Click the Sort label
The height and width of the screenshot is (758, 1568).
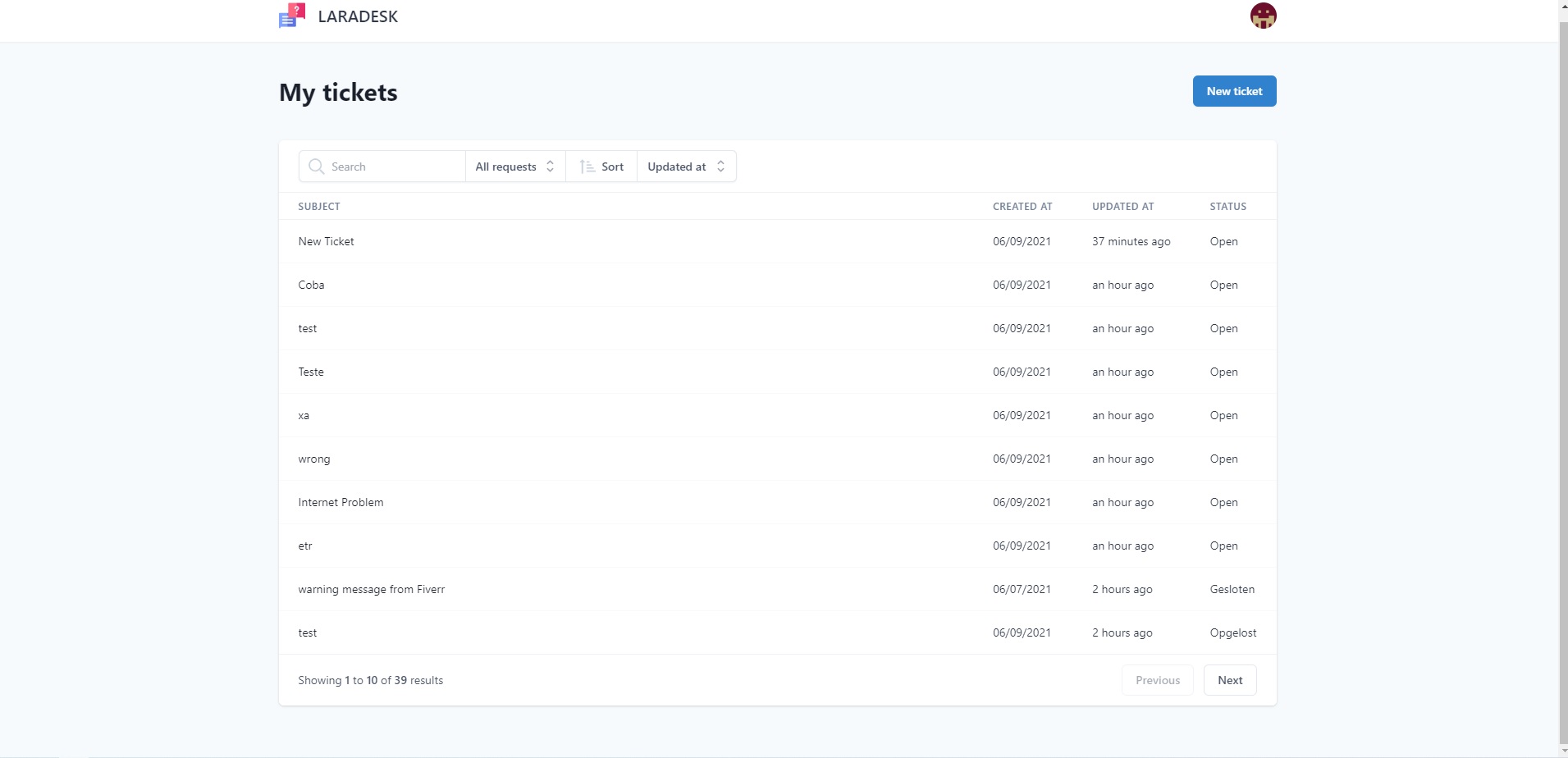612,167
